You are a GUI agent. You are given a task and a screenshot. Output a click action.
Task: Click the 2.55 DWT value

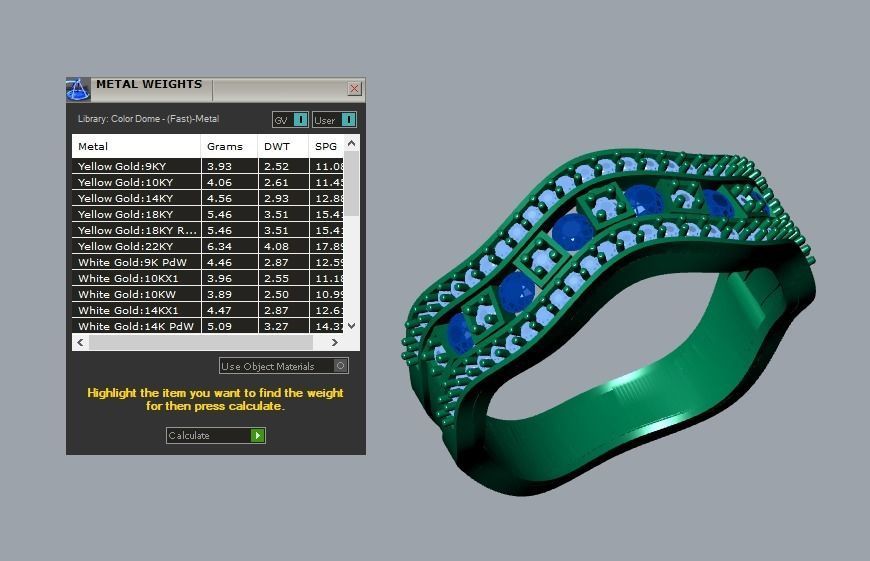click(276, 279)
